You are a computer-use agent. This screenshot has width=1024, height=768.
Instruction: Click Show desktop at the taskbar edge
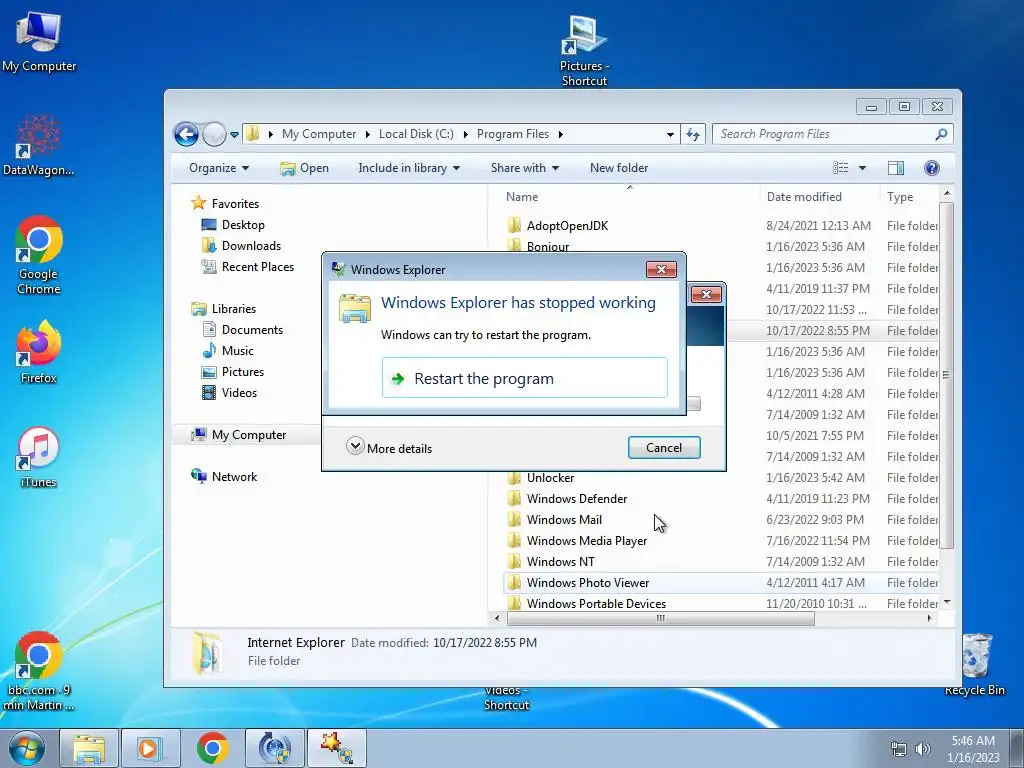(x=1017, y=748)
